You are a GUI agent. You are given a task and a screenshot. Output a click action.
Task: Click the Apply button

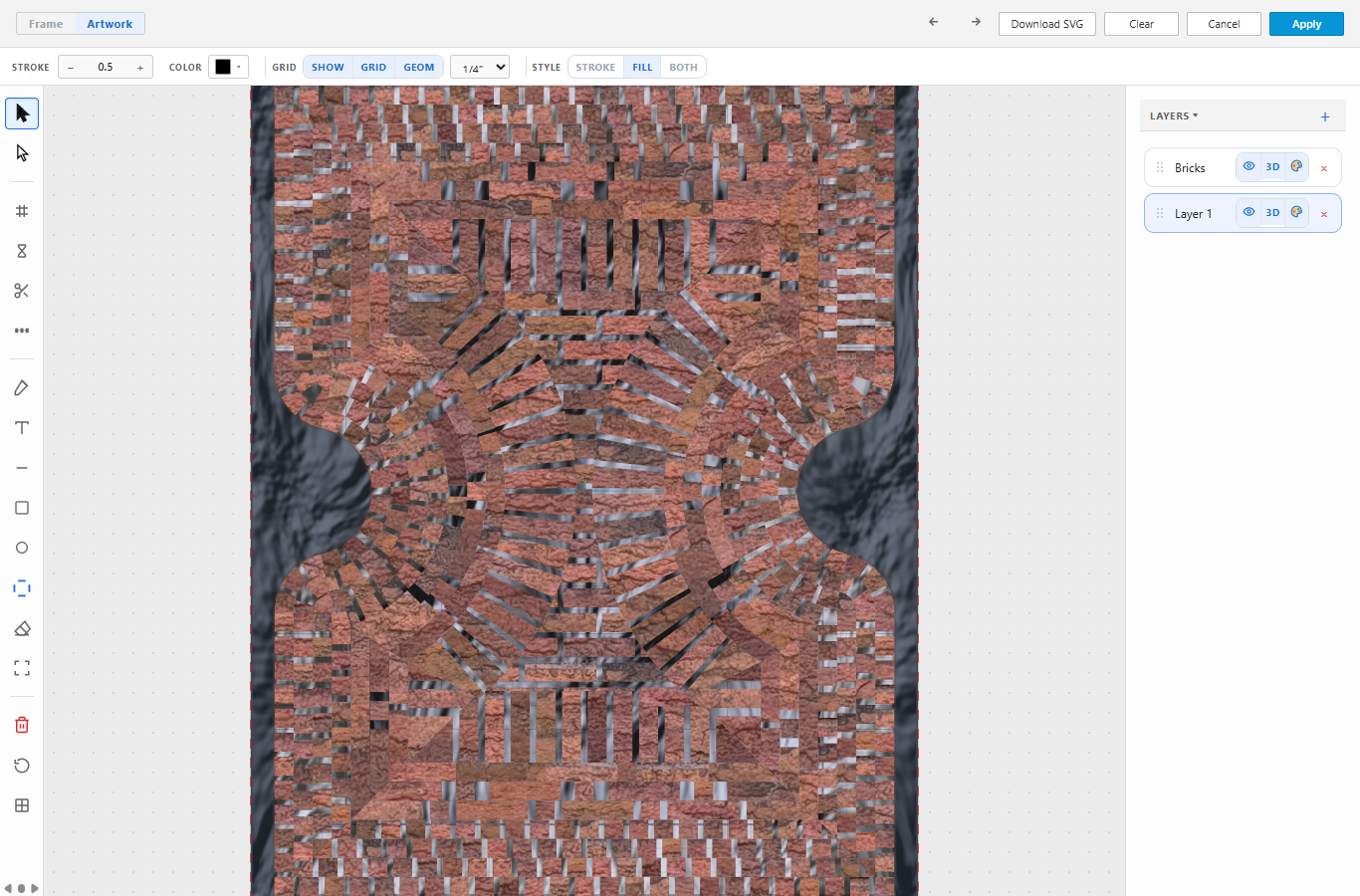1306,24
